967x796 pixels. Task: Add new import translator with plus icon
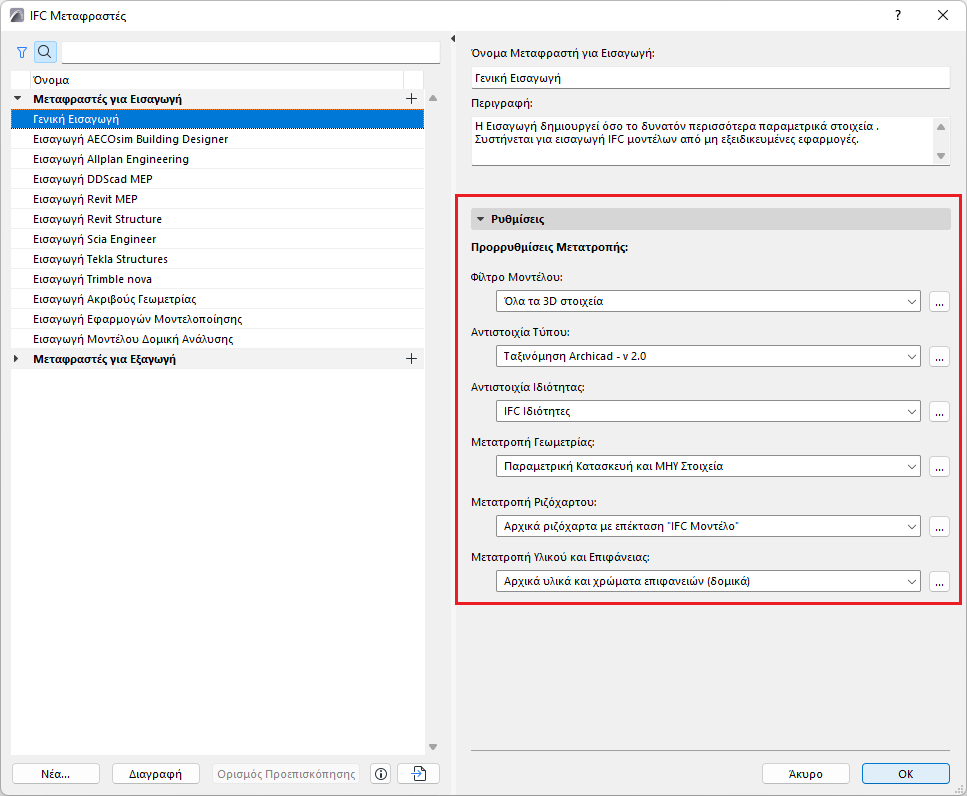pyautogui.click(x=411, y=99)
